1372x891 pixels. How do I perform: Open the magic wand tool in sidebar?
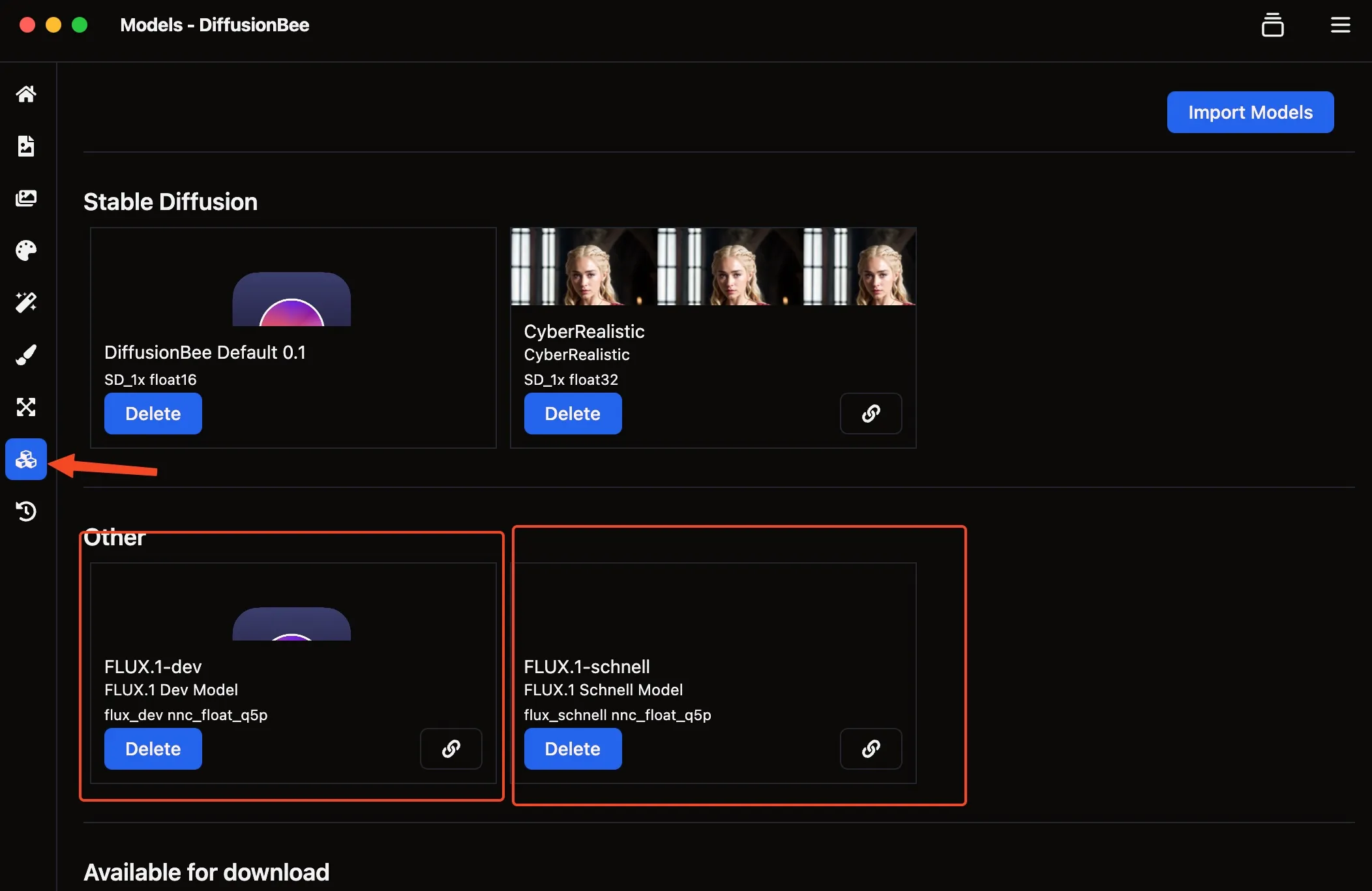[x=26, y=302]
